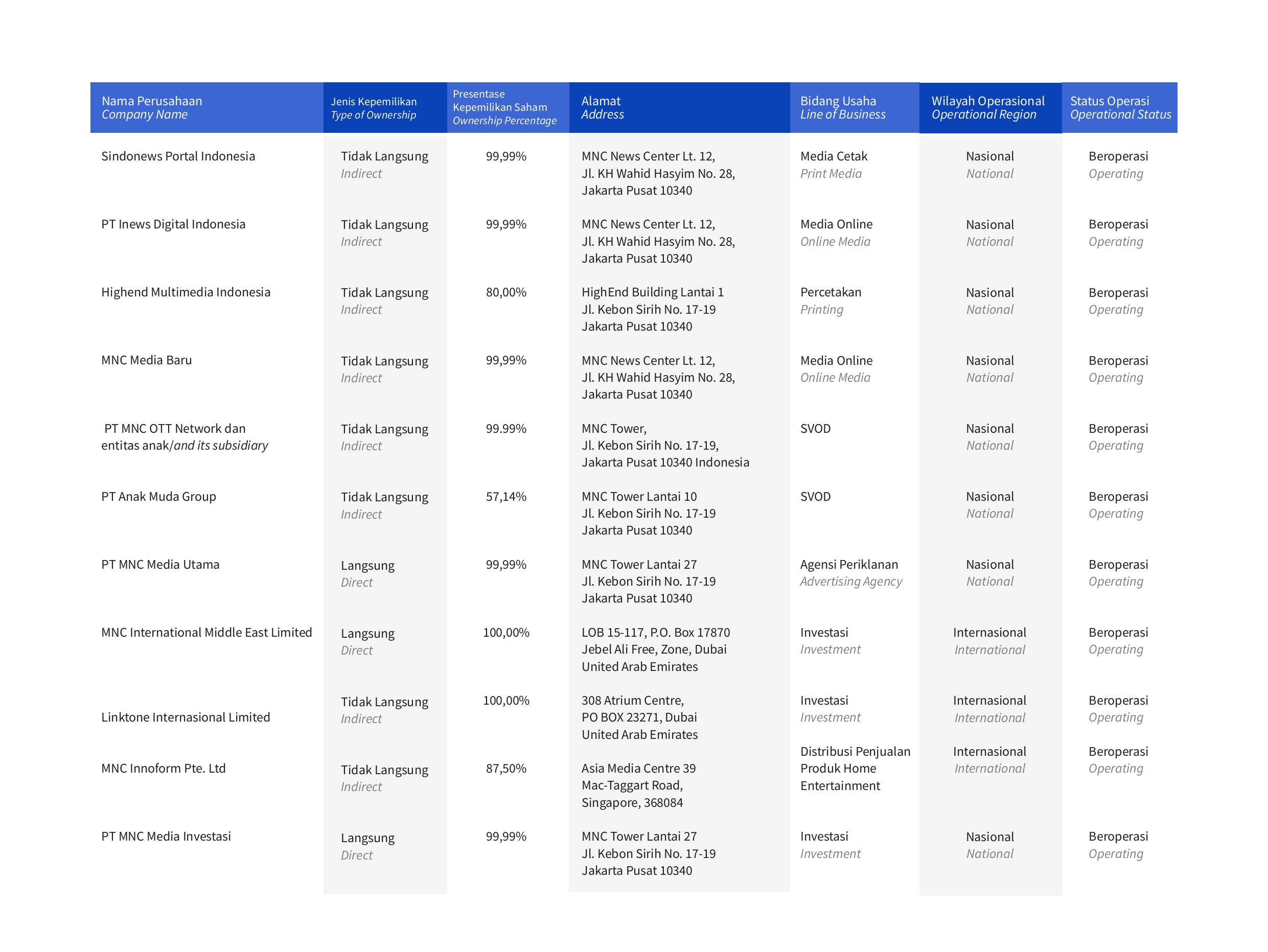Select 308 Atrium Centre address line
Screen dimensions: 1268x952
click(x=633, y=701)
